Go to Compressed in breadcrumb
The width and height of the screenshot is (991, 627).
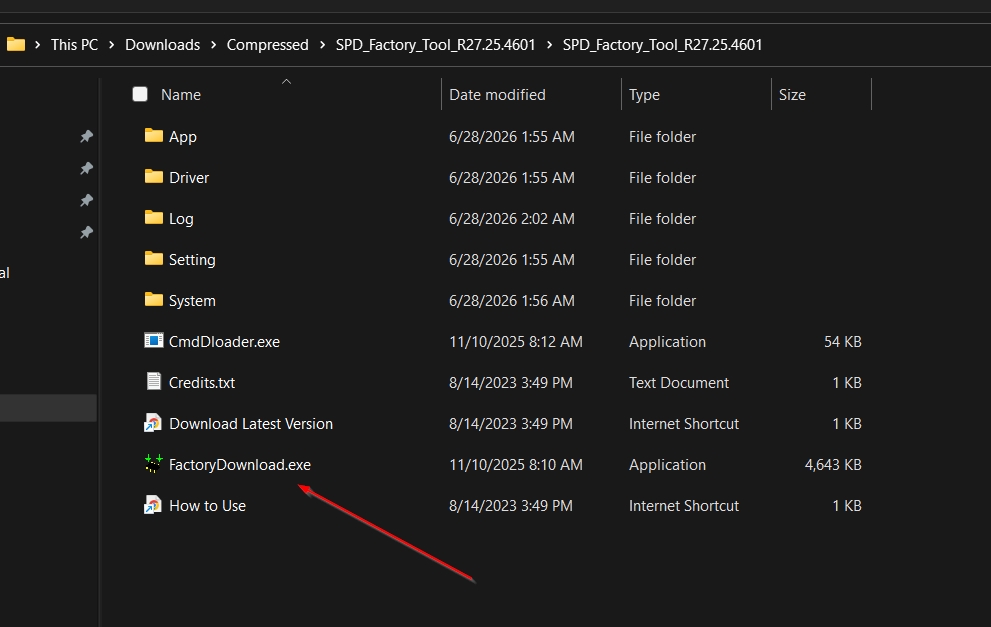pos(267,45)
